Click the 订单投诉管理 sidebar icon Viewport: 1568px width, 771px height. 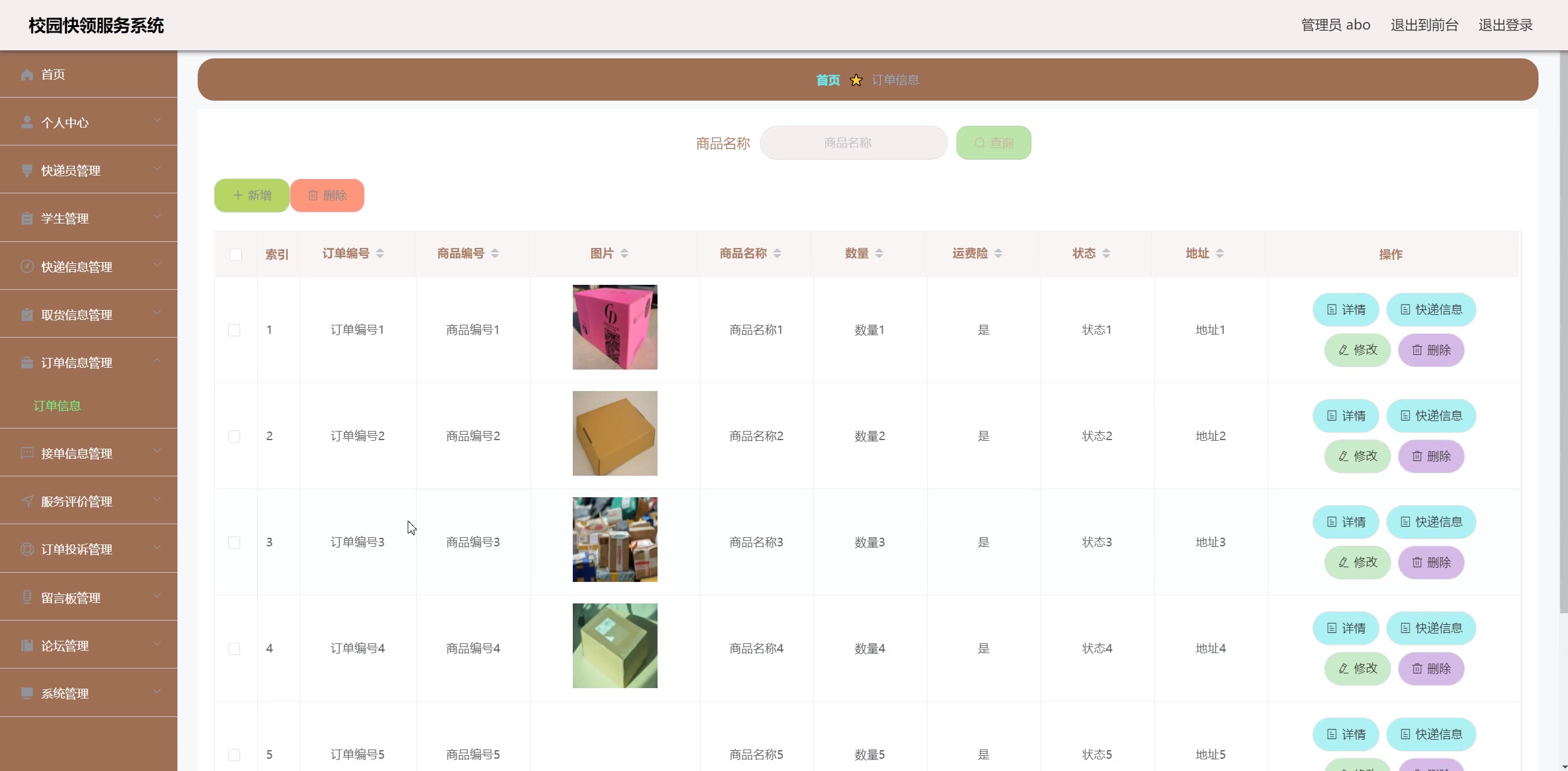27,549
